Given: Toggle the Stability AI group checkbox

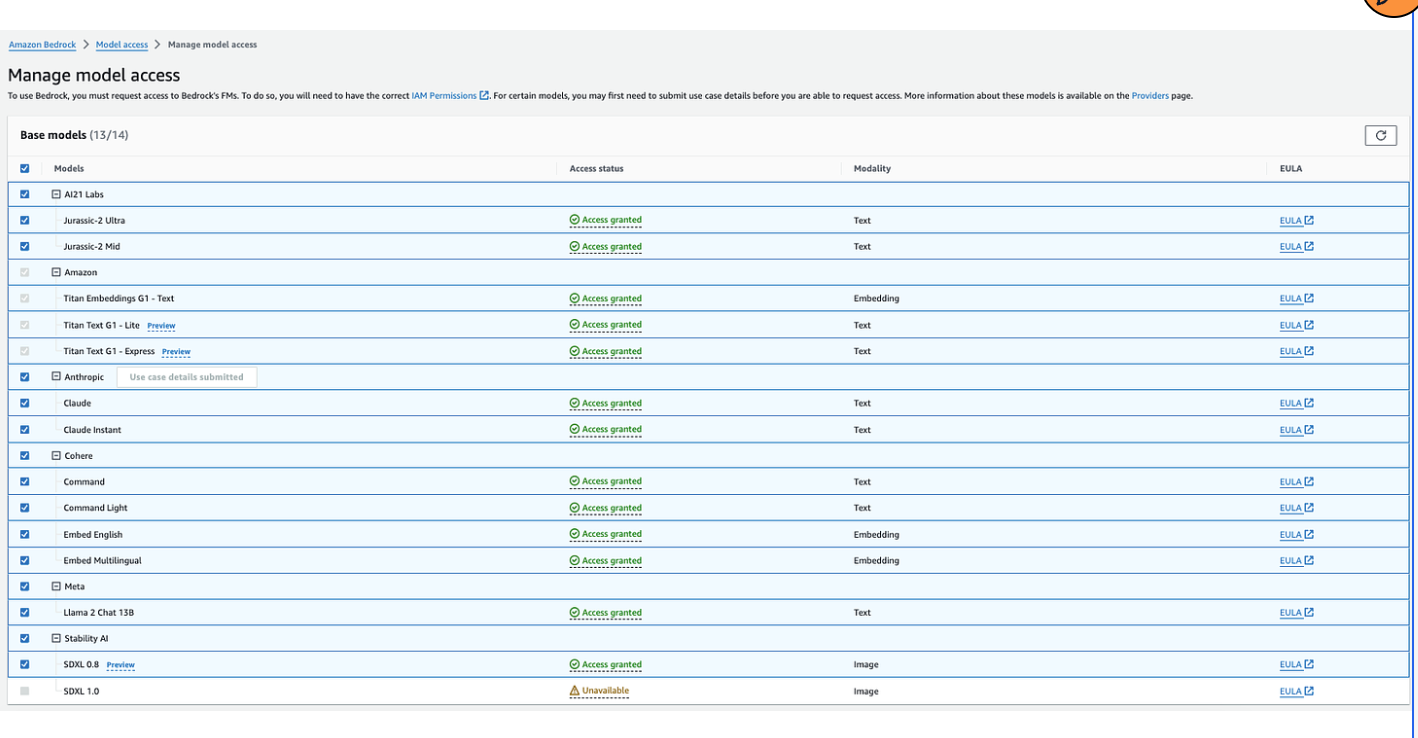Looking at the screenshot, I should click(25, 638).
